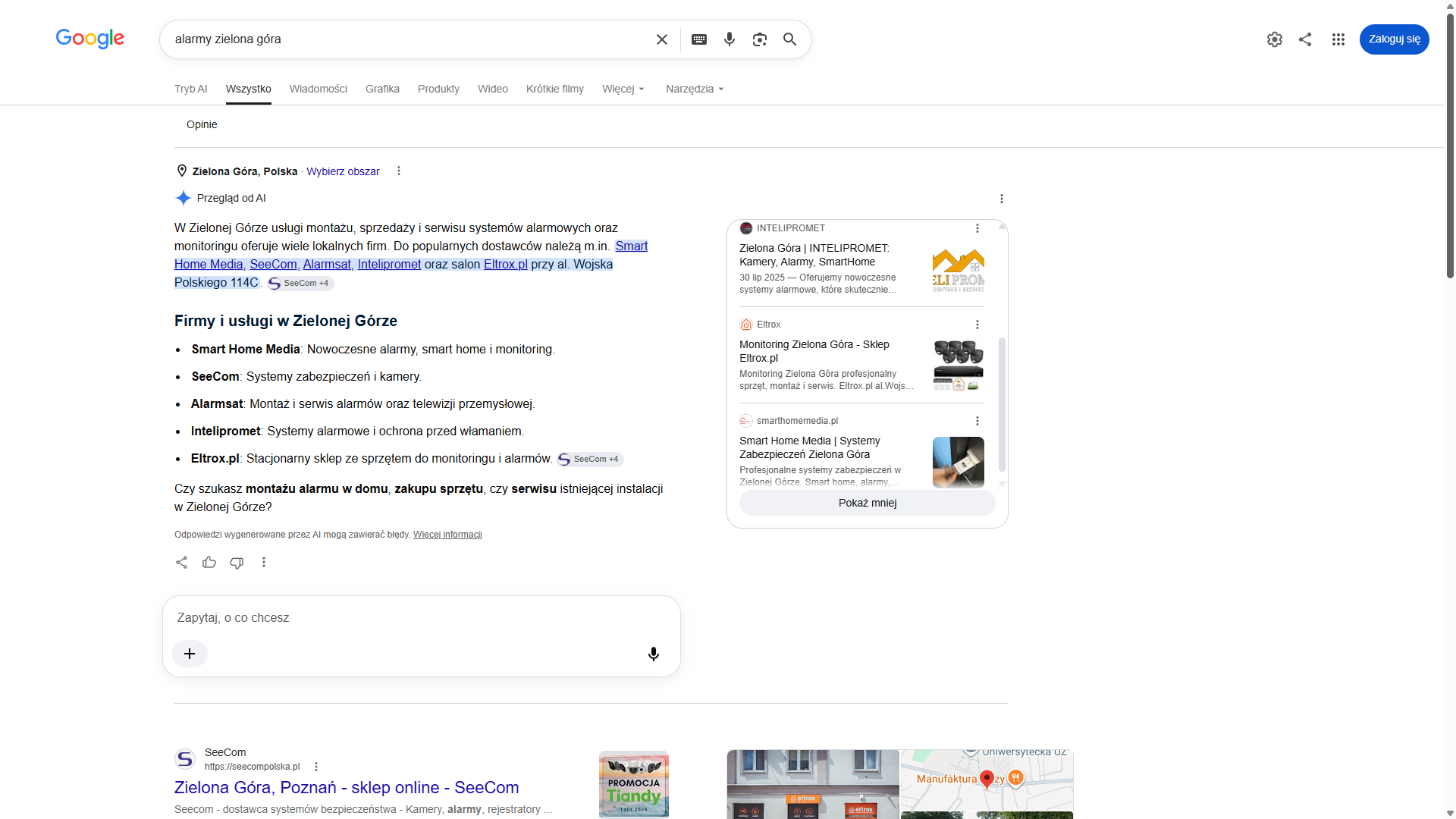Switch to Wiadomości tab
1456x819 pixels.
coord(318,89)
